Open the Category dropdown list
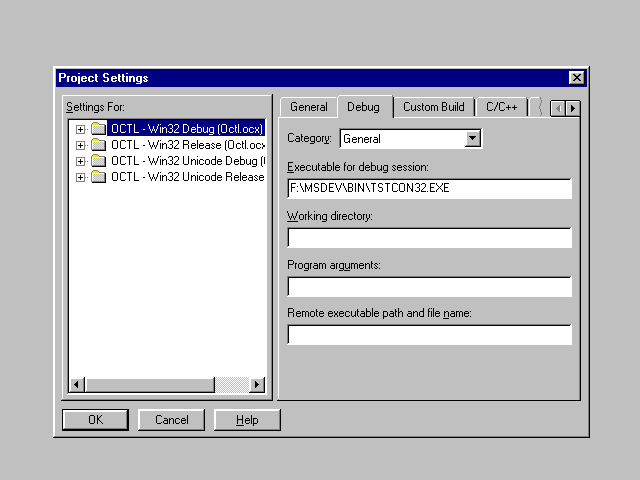Screen dimensions: 640x480 coord(473,139)
